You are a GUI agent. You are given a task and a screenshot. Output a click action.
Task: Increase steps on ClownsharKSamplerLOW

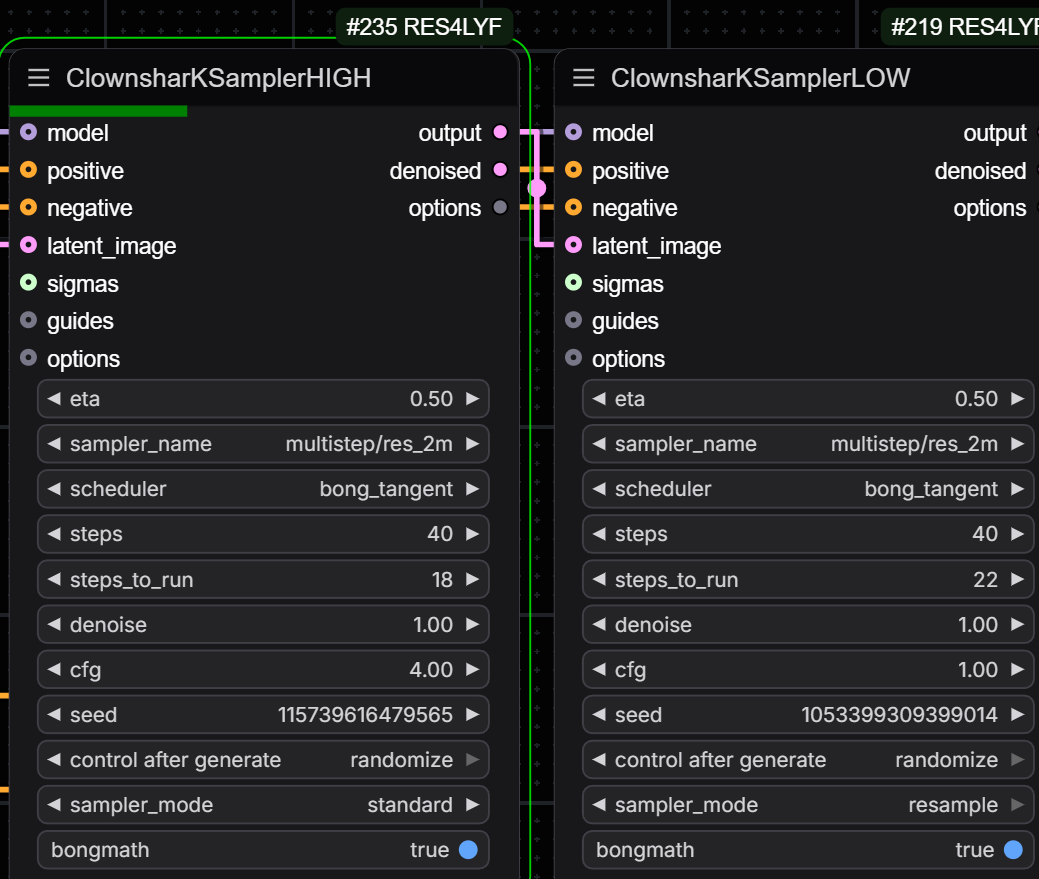[x=1017, y=534]
